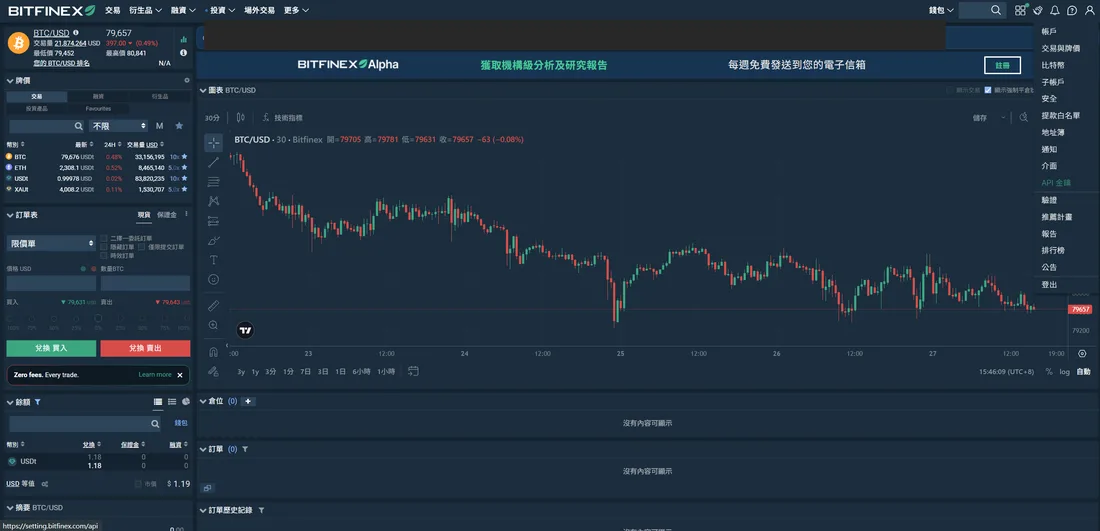This screenshot has width=1100, height=531.
Task: Open the Fibonacci retracement tool in chart sidebar
Action: point(213,182)
